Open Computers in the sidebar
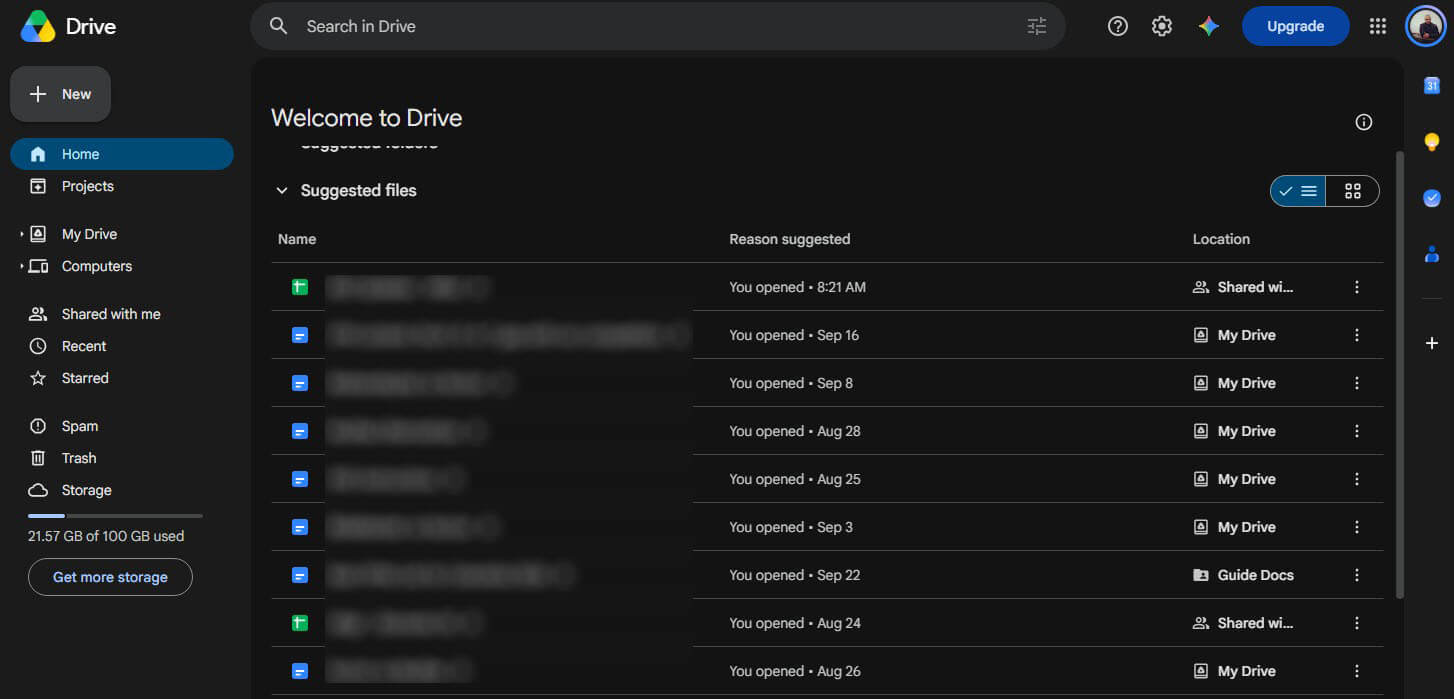This screenshot has width=1454, height=699. point(122,266)
